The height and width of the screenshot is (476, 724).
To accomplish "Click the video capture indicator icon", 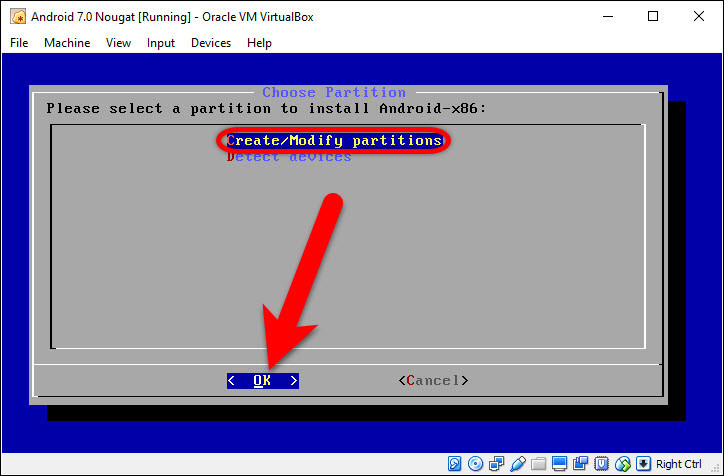I will (580, 464).
